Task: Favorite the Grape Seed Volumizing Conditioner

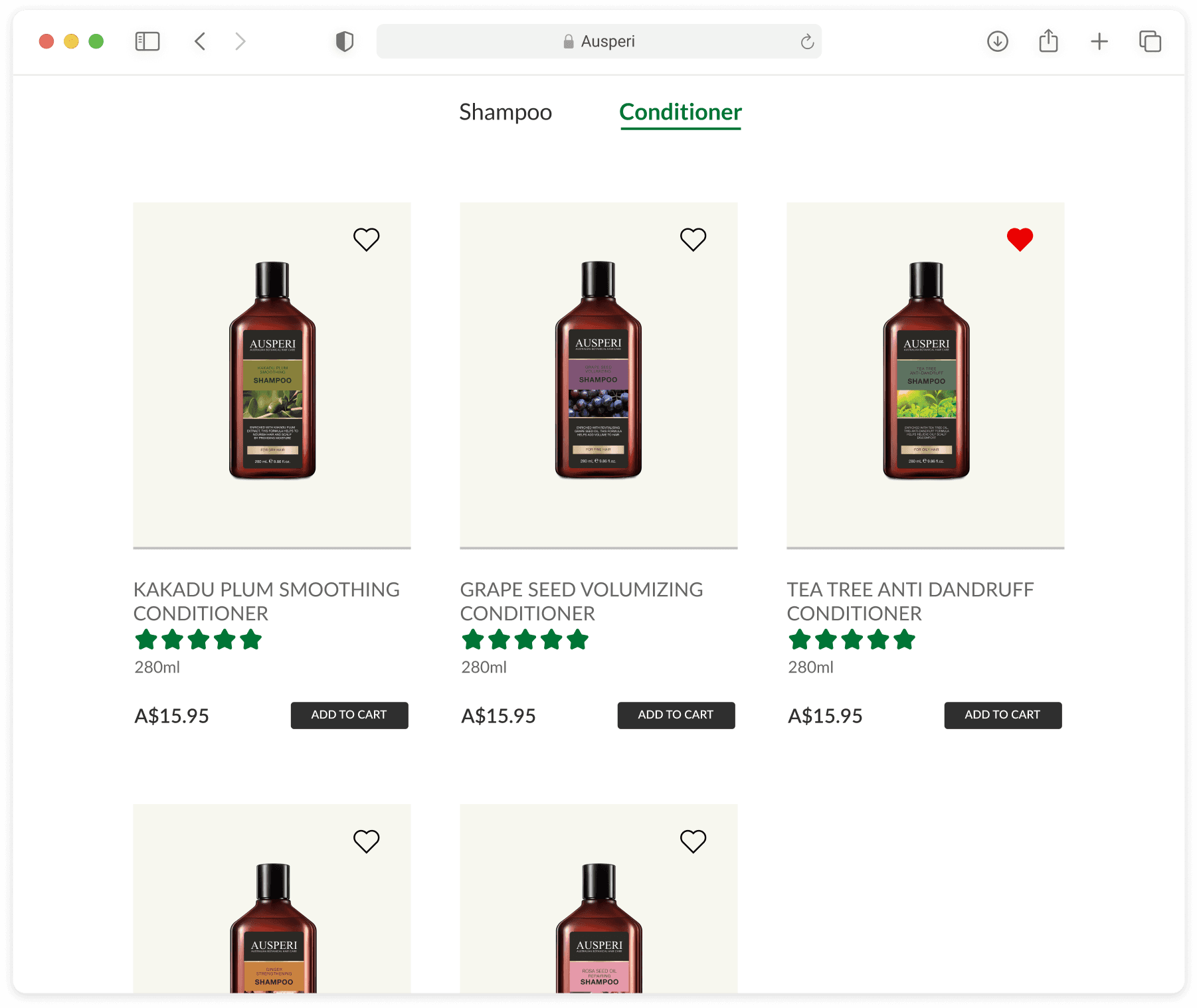Action: [x=693, y=240]
